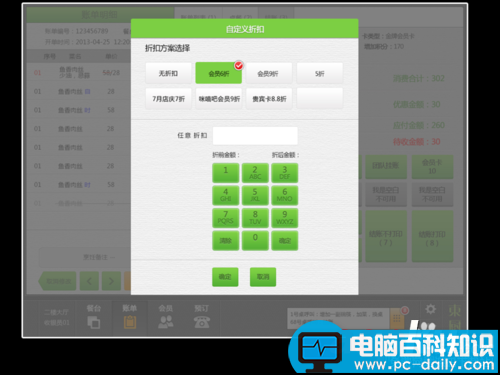Image resolution: width=500 pixels, height=375 pixels.
Task: Click 结账打印 (8) button in the background
Action: 432,236
